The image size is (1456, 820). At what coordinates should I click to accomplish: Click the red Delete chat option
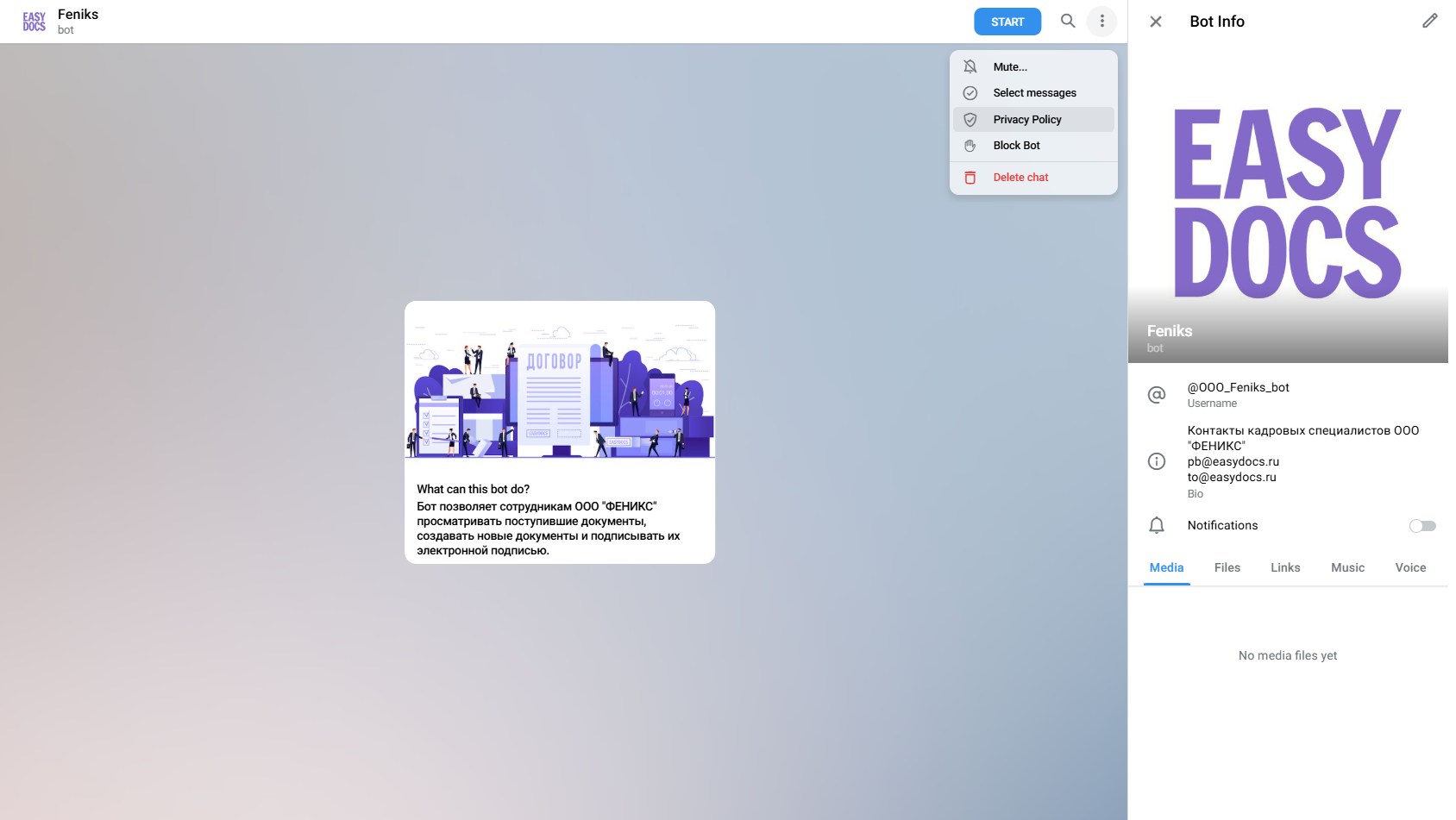point(1020,178)
